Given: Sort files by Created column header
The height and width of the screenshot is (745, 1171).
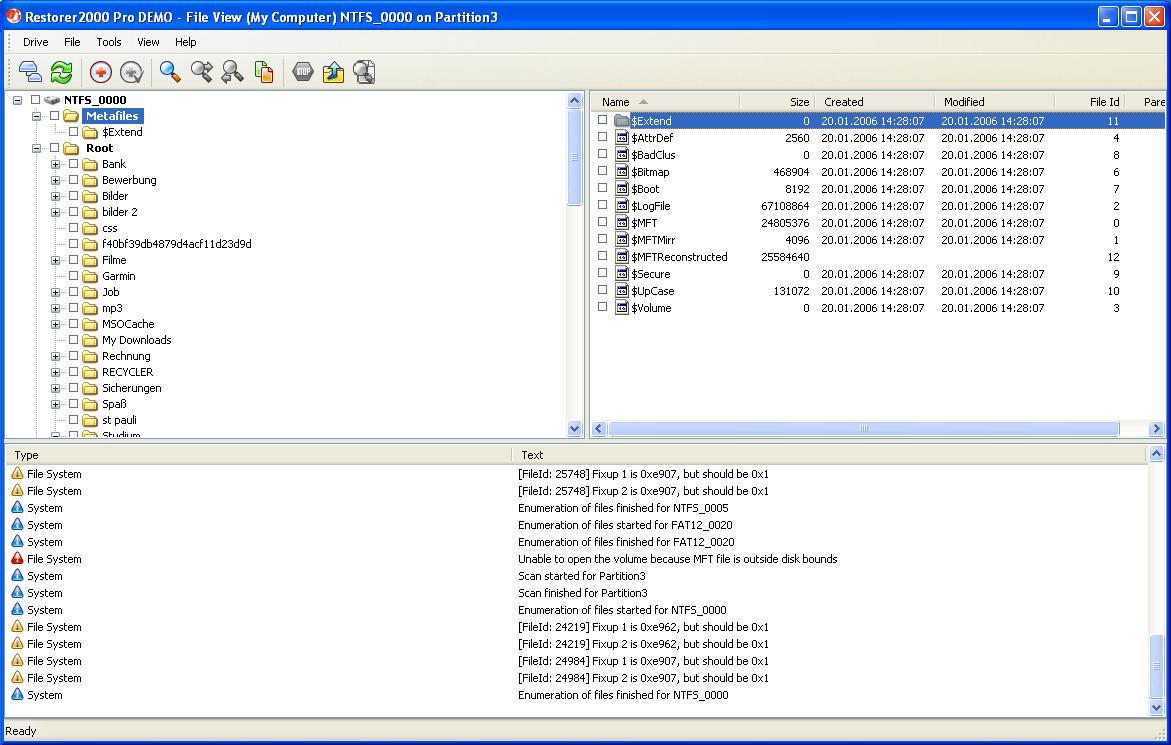Looking at the screenshot, I should 875,102.
